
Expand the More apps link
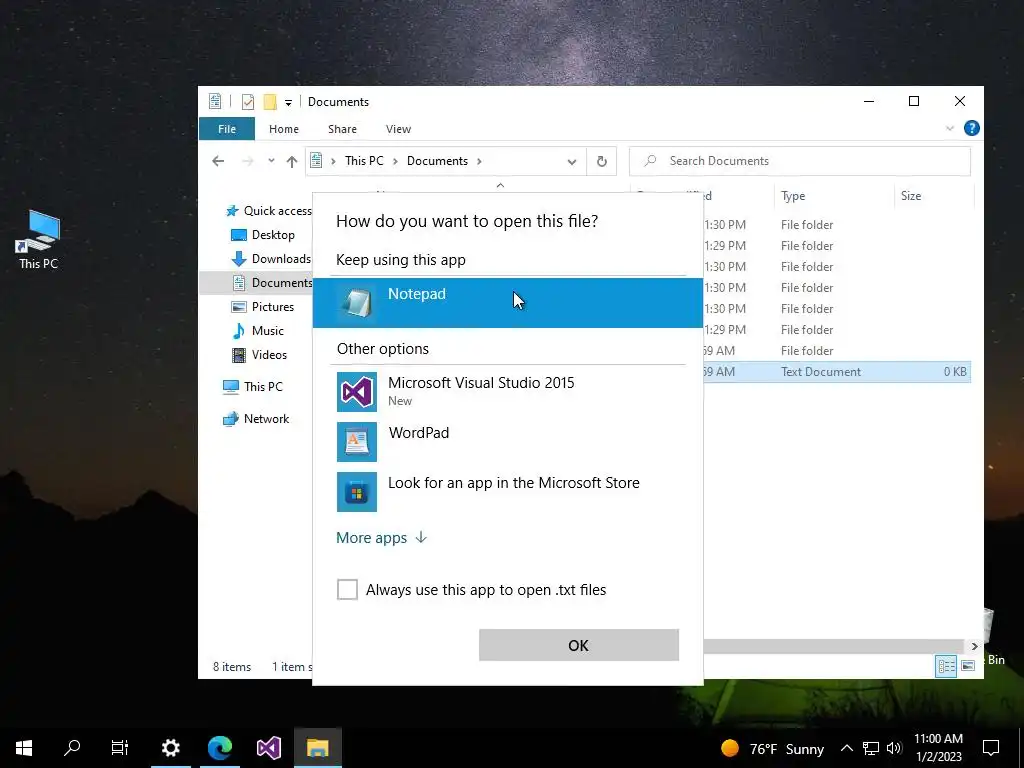[x=381, y=537]
